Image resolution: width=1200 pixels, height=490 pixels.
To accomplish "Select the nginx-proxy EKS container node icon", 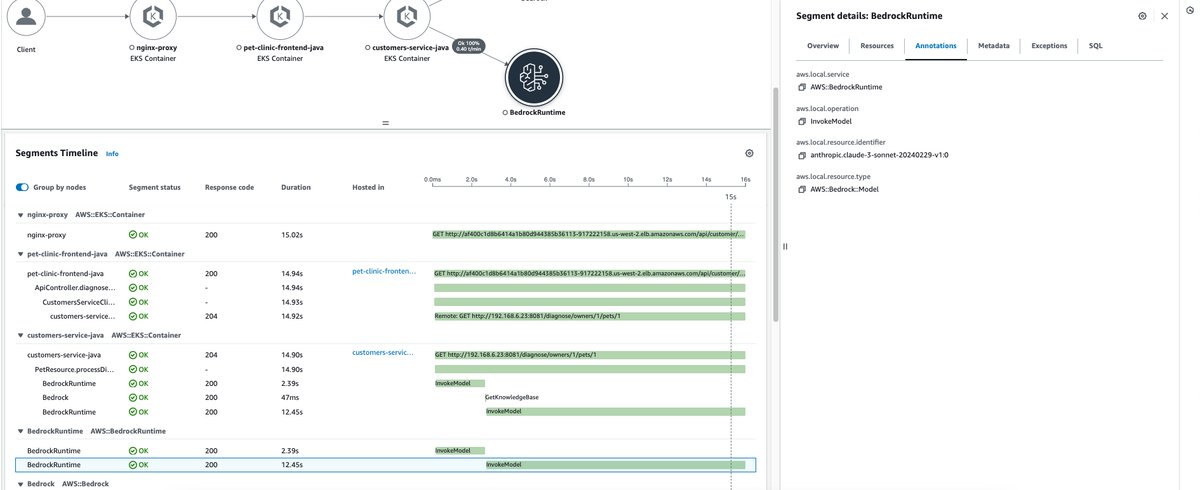I will click(153, 17).
